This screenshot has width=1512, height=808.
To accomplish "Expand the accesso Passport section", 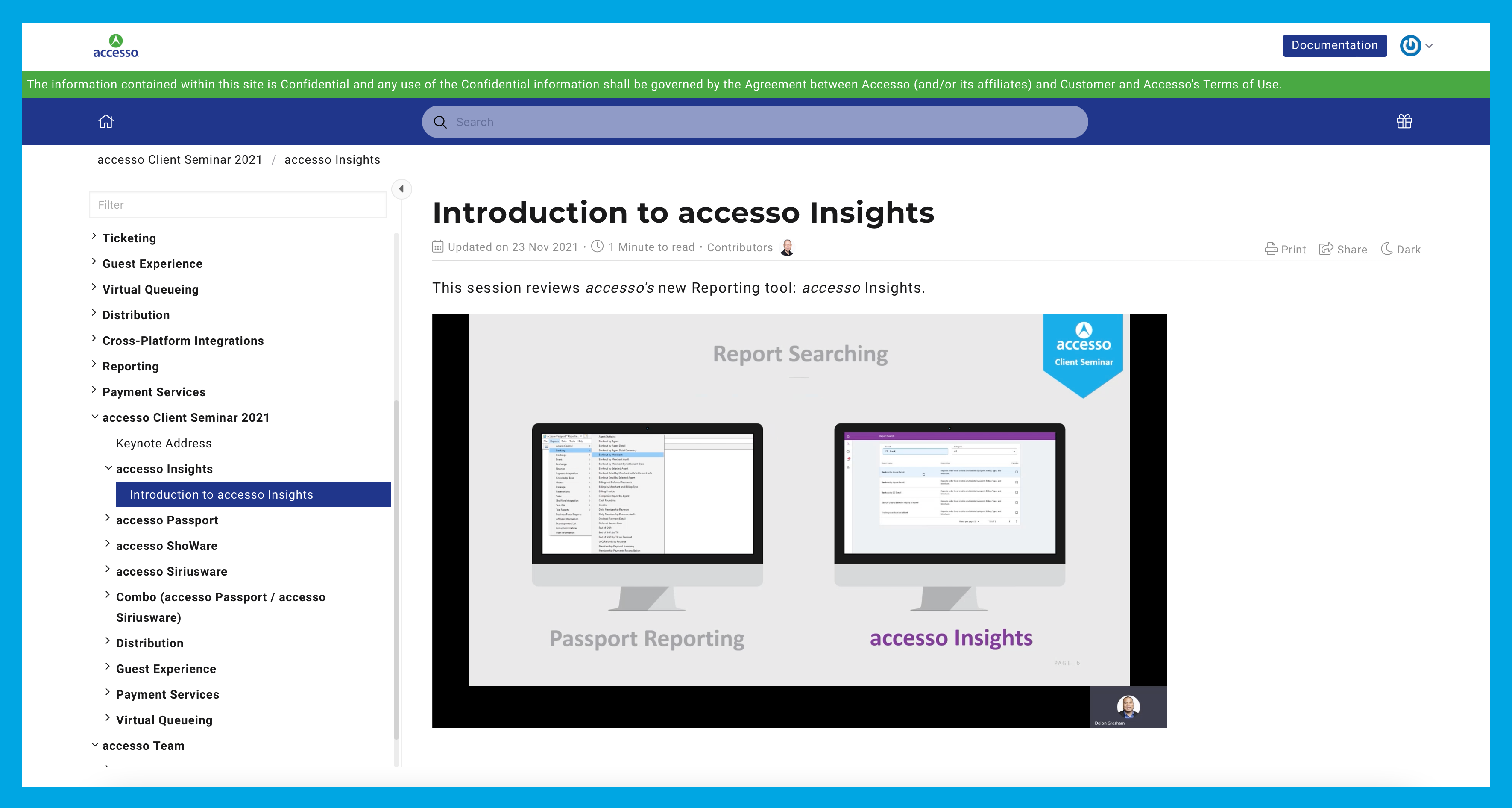I will pyautogui.click(x=108, y=520).
